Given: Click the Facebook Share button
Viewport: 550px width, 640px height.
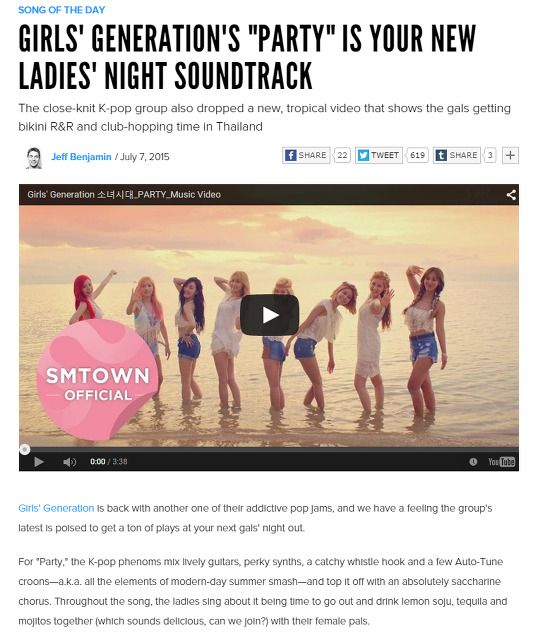Looking at the screenshot, I should coord(306,156).
